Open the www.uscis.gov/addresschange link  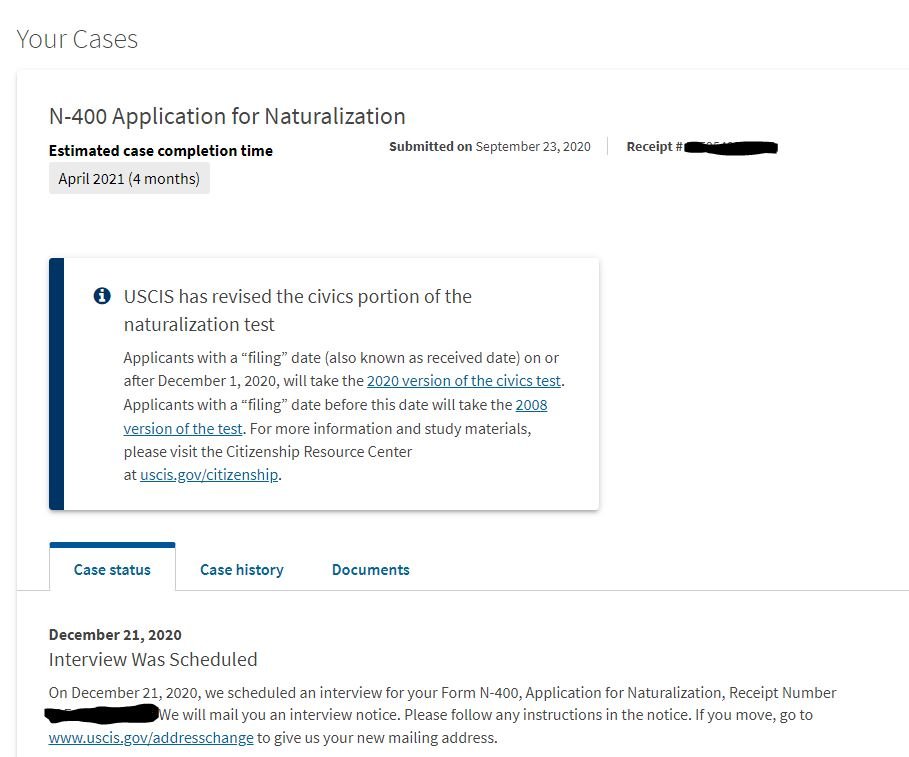pos(151,738)
